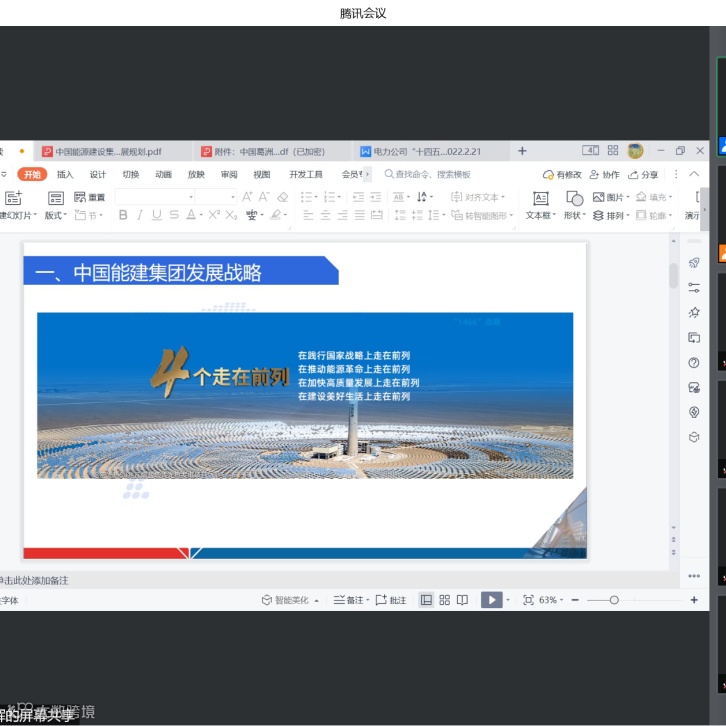Open the shapes (形状) gallery
Viewport: 726px width, 726px height.
pos(575,205)
